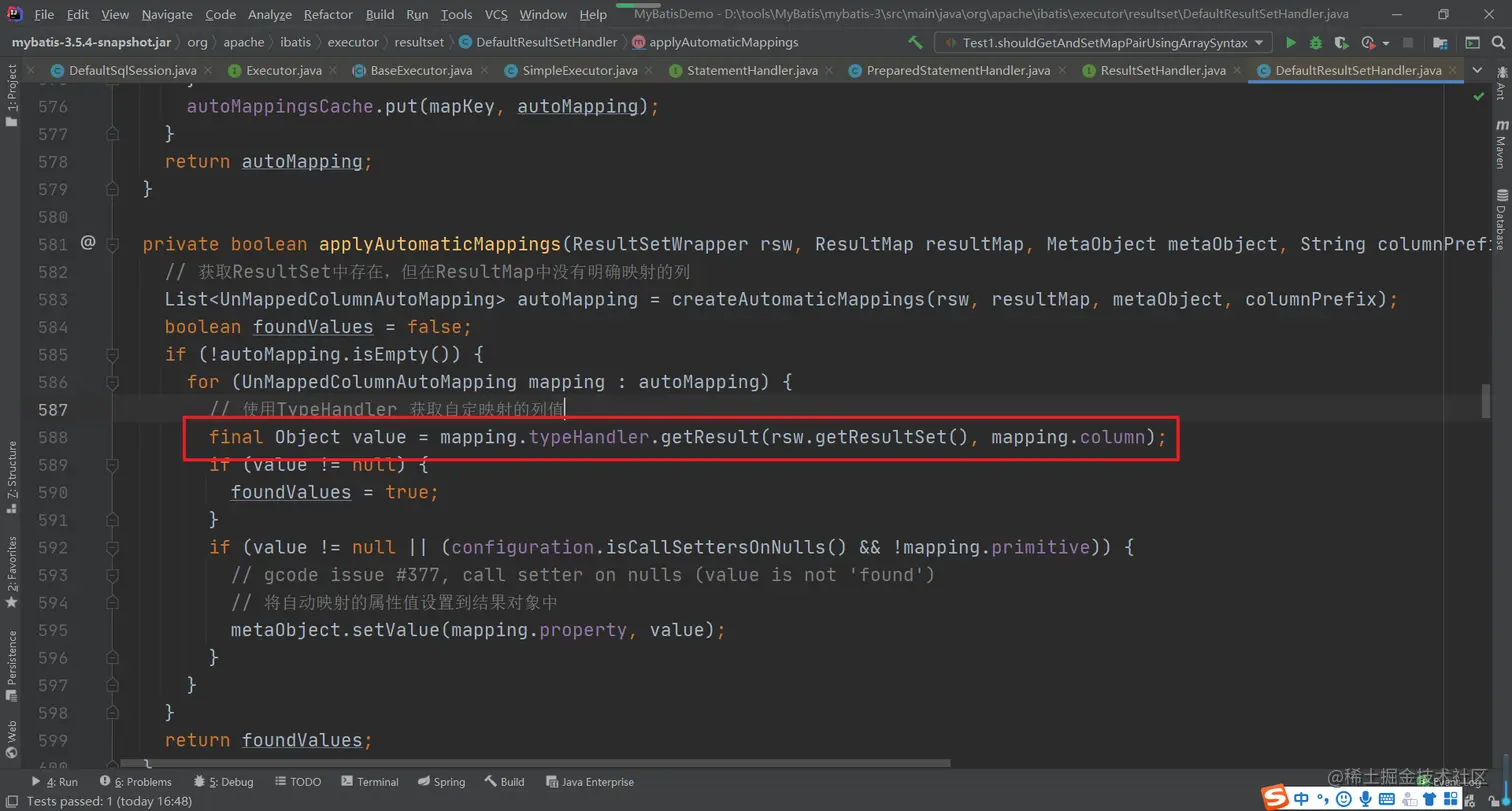Start debugging with the green bug icon
Viewport: 1512px width, 811px height.
coord(1316,43)
